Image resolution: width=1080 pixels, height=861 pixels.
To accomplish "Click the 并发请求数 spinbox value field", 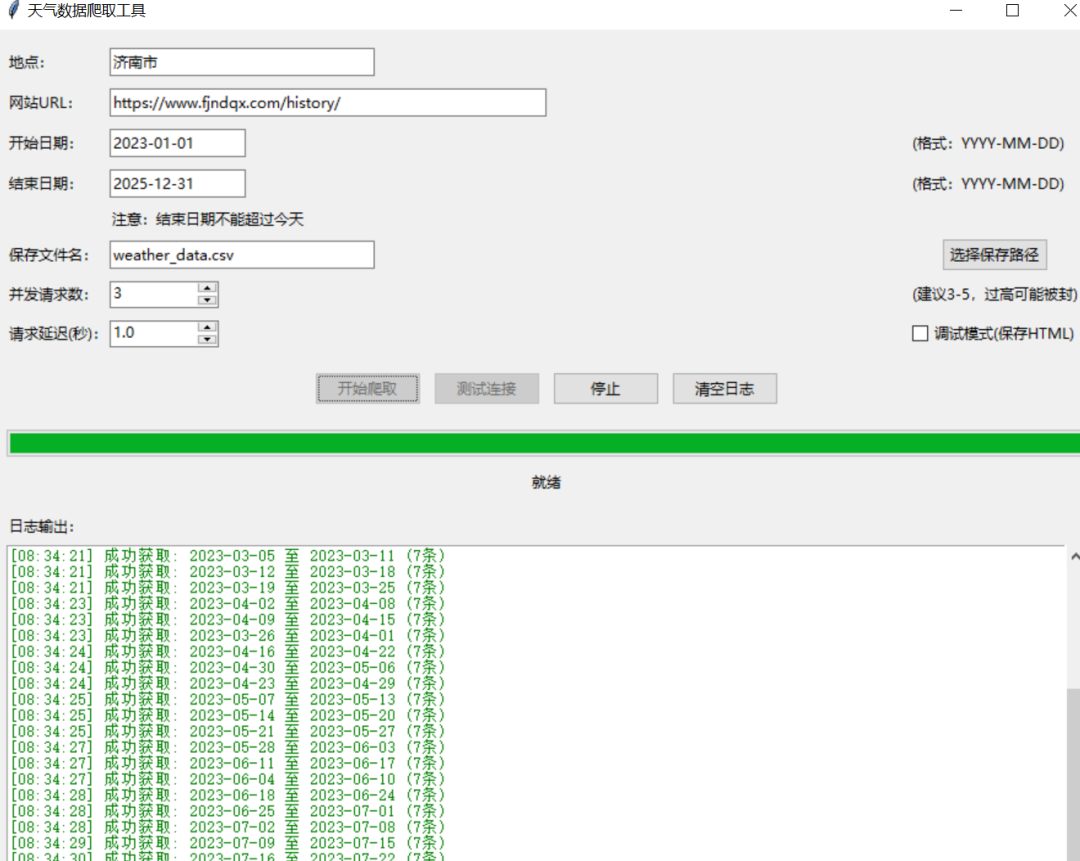I will (x=154, y=294).
